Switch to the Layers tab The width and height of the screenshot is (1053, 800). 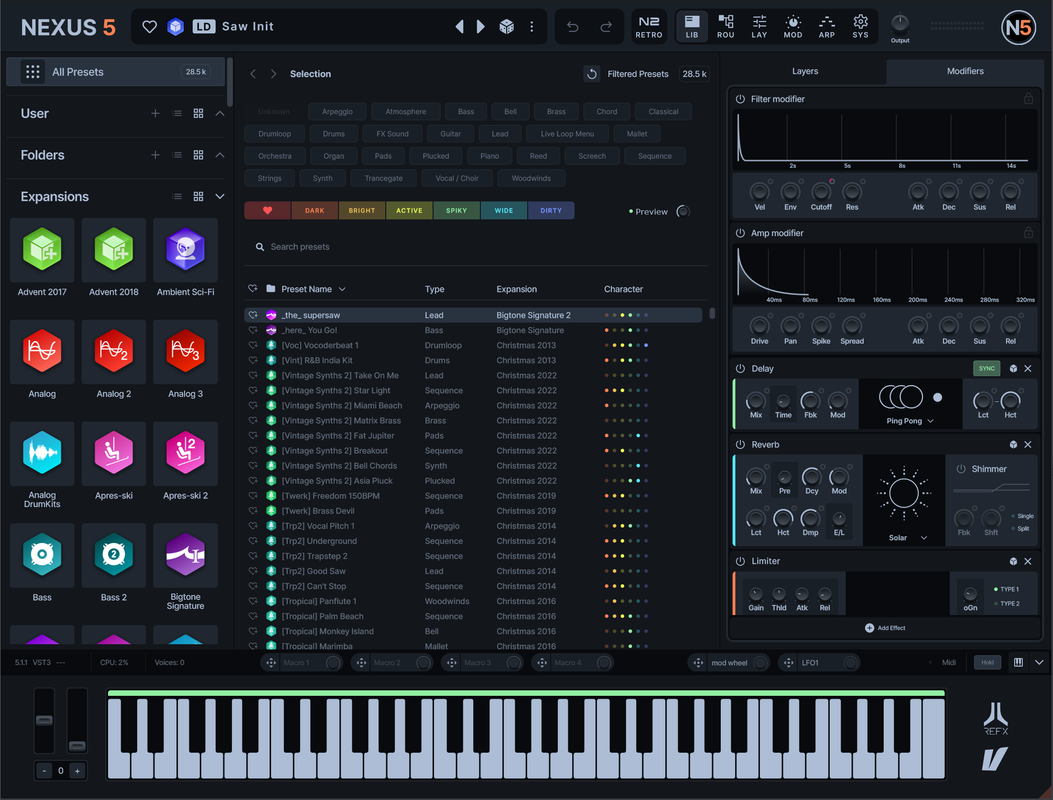coord(805,71)
